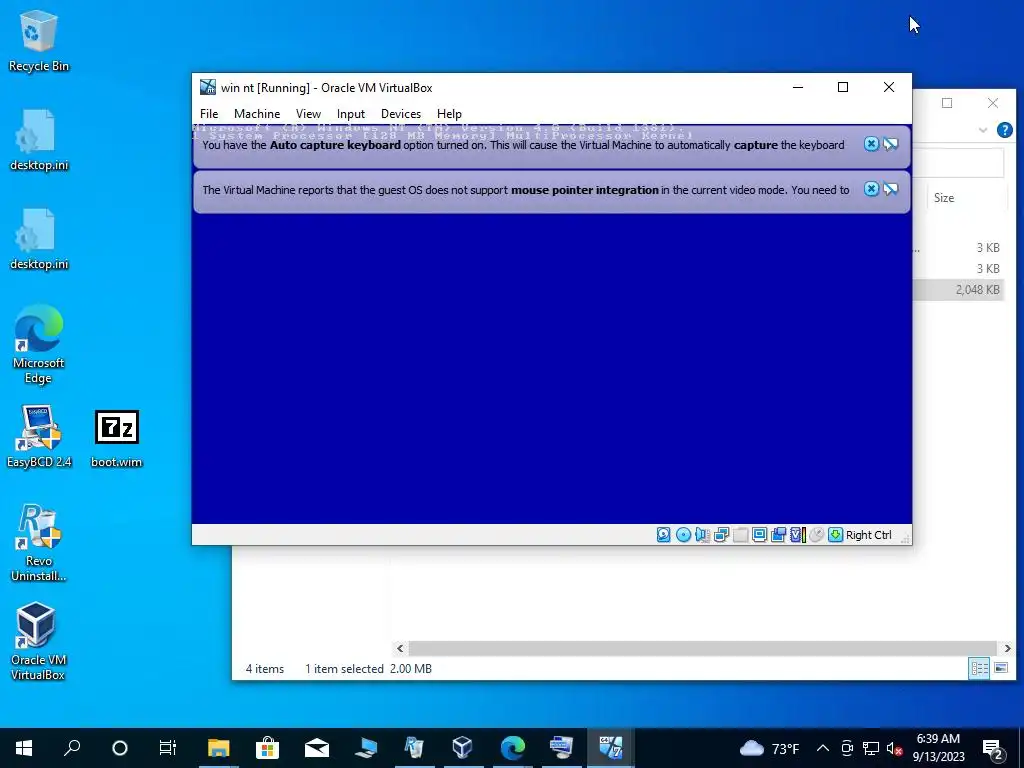Image resolution: width=1024 pixels, height=768 pixels.
Task: Click the V virtualization features indicator
Action: tap(797, 535)
